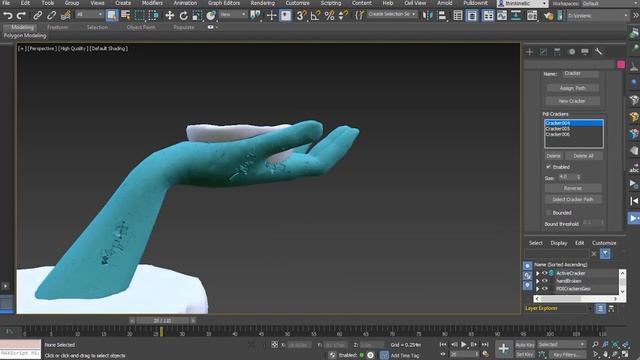Open the Layer Explorer Display menu
Image resolution: width=640 pixels, height=360 pixels.
click(x=559, y=243)
